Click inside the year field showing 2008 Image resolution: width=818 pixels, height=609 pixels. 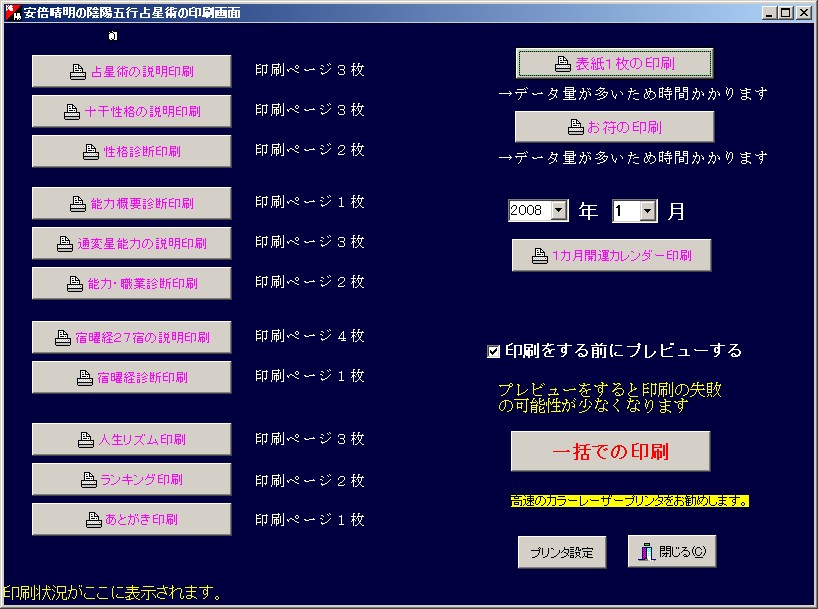click(530, 210)
